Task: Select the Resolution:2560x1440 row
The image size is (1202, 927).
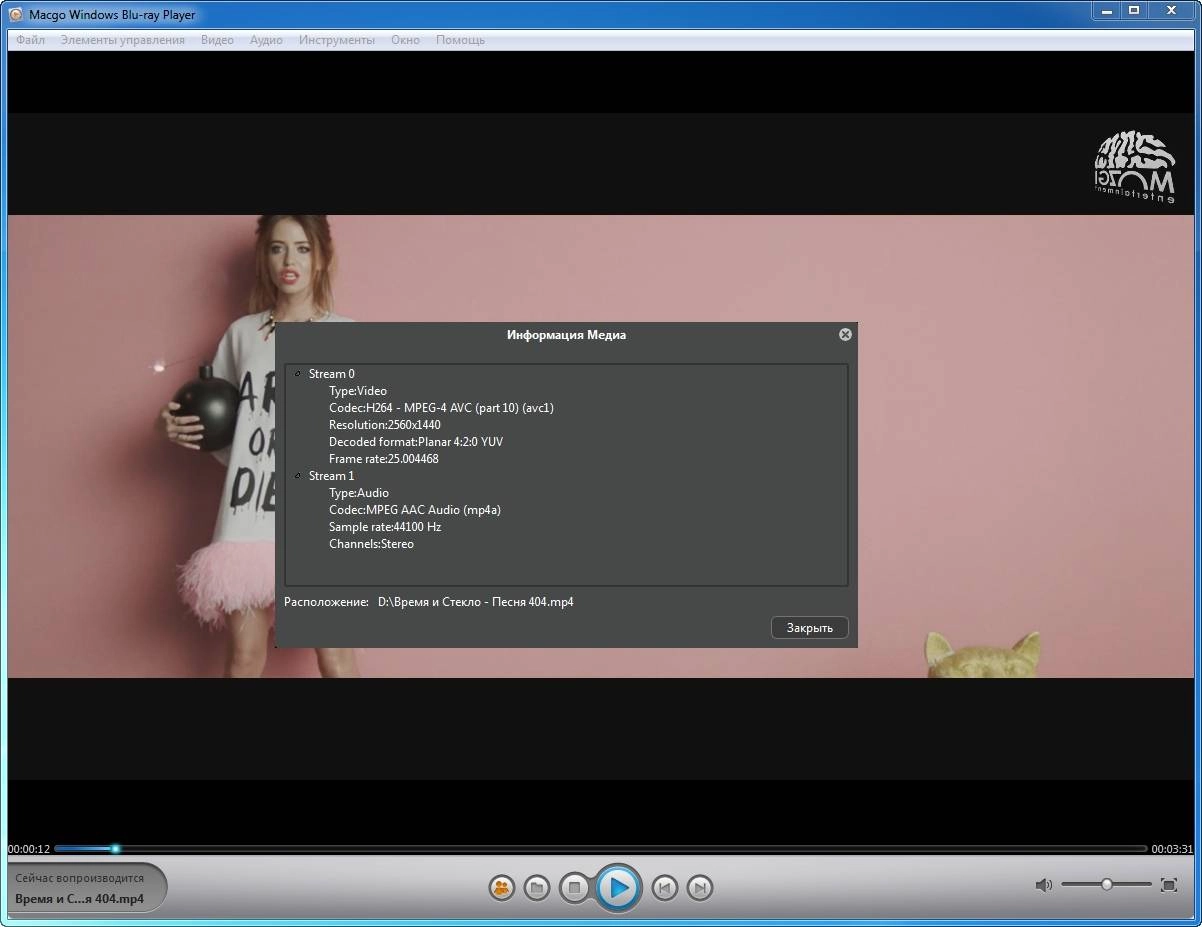Action: tap(385, 425)
